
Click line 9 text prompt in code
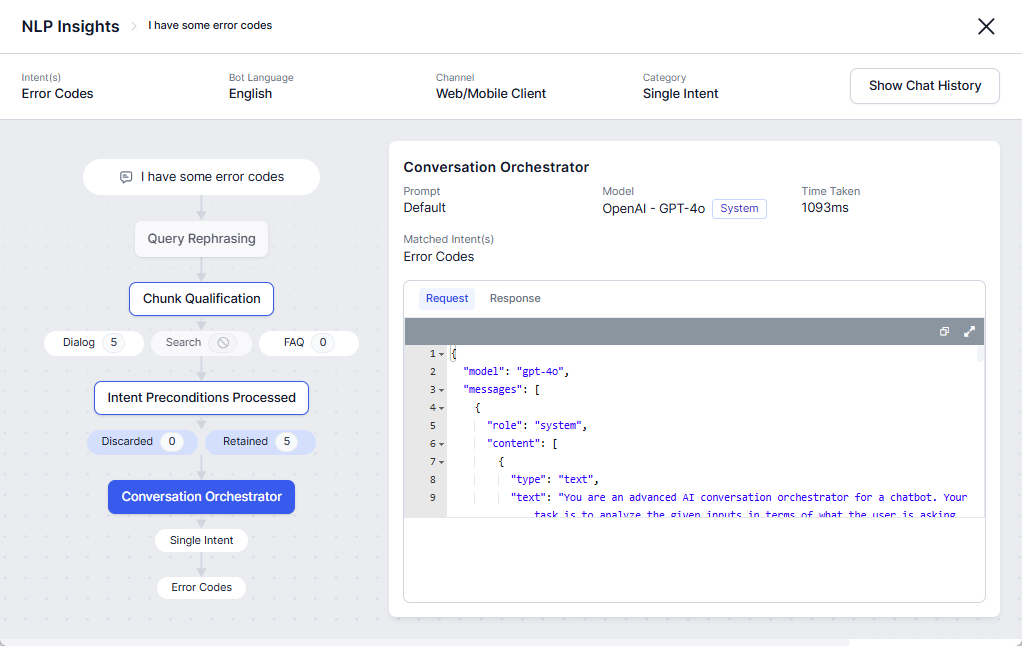739,497
